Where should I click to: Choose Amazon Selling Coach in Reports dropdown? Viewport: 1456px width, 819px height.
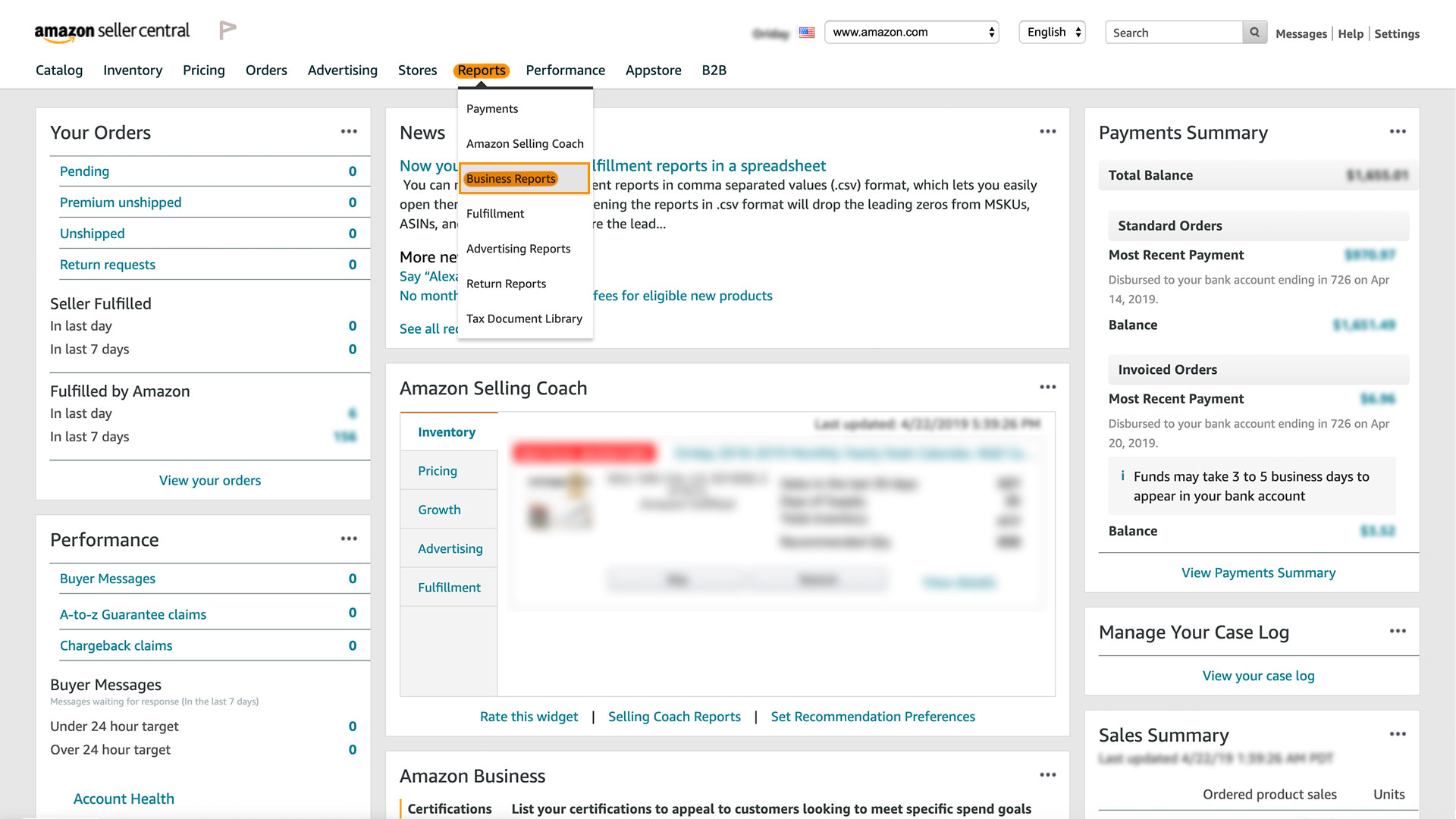525,143
